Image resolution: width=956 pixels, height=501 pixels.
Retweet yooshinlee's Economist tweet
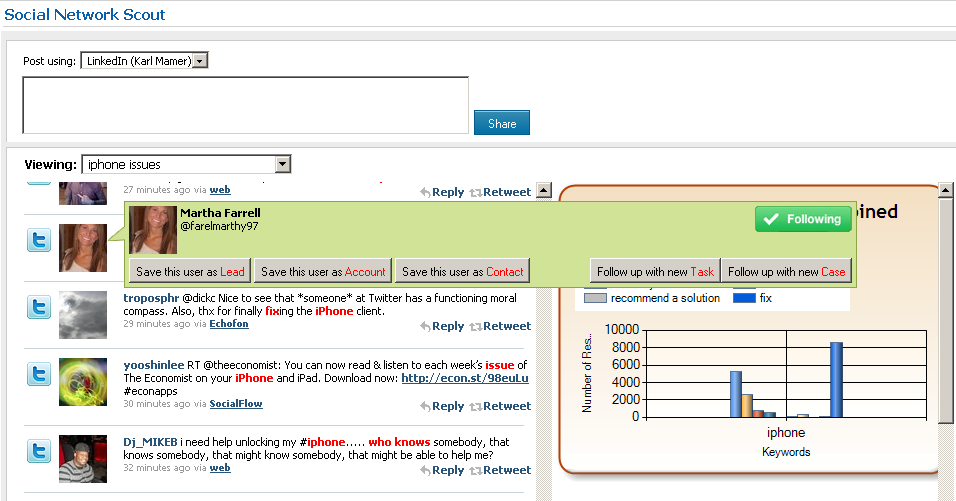(501, 406)
